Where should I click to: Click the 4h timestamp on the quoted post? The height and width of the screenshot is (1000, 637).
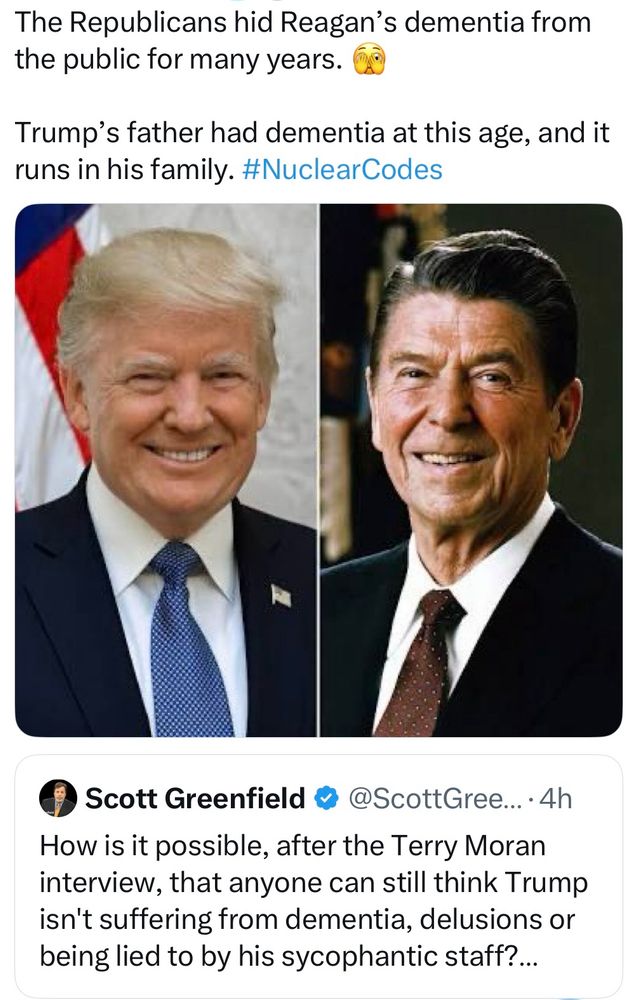(x=555, y=798)
